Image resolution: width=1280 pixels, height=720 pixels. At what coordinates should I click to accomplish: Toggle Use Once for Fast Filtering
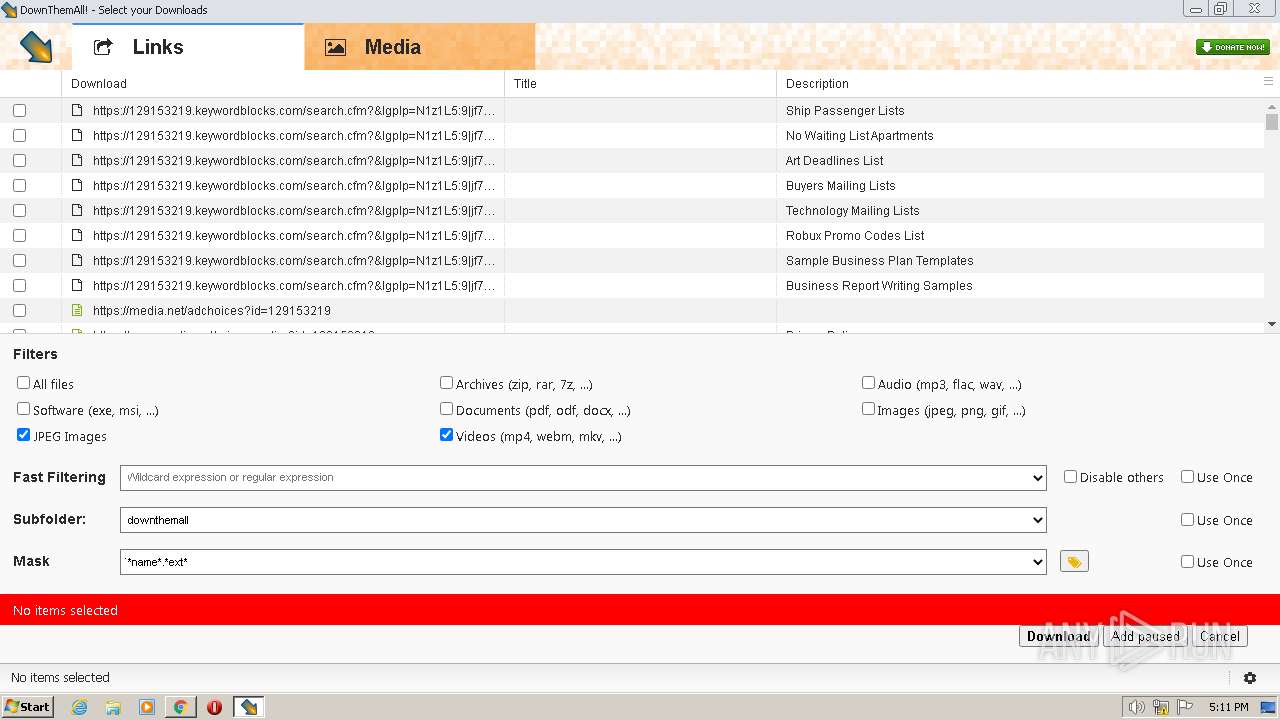point(1187,477)
